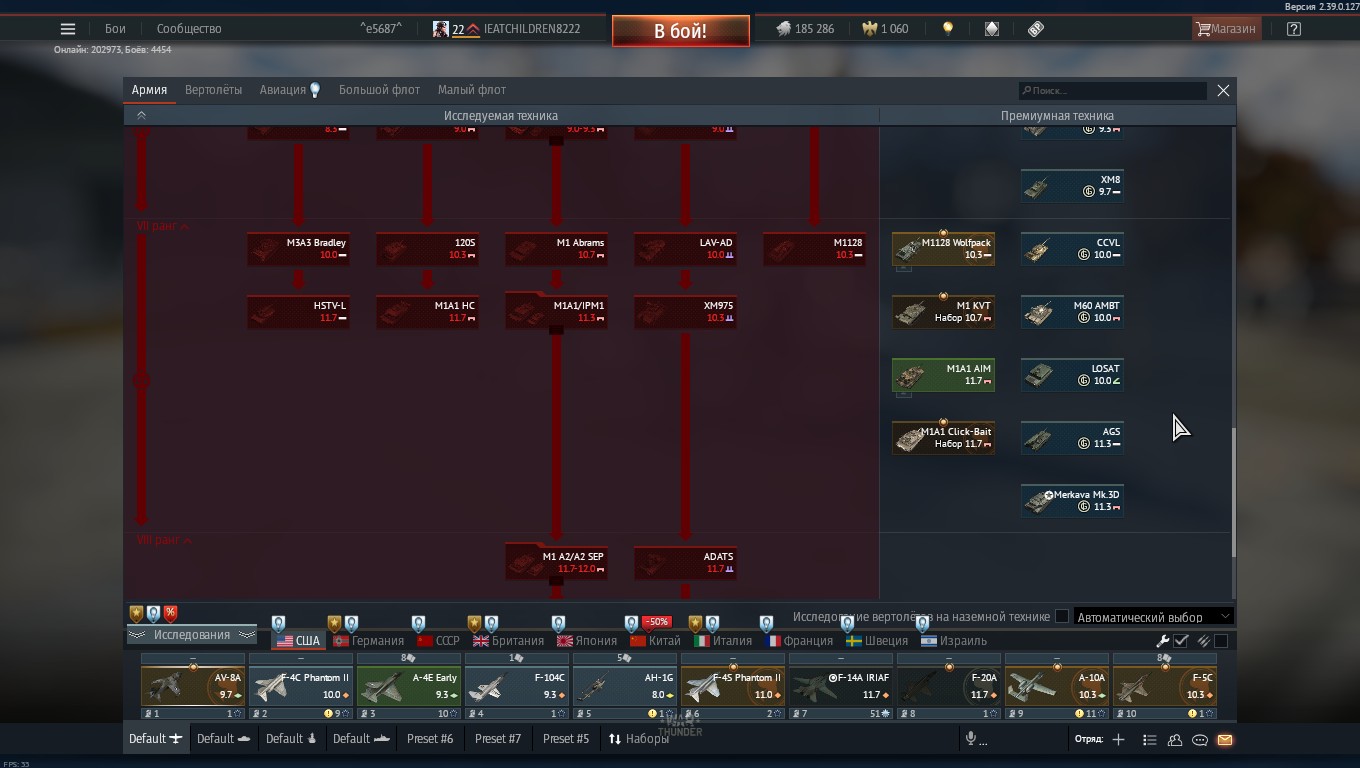Switch to the Вертолёты tab
The height and width of the screenshot is (768, 1360).
213,90
